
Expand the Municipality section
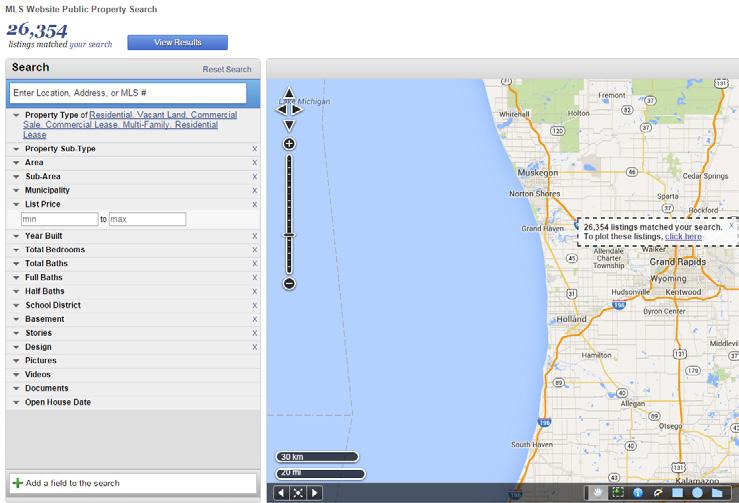click(16, 190)
